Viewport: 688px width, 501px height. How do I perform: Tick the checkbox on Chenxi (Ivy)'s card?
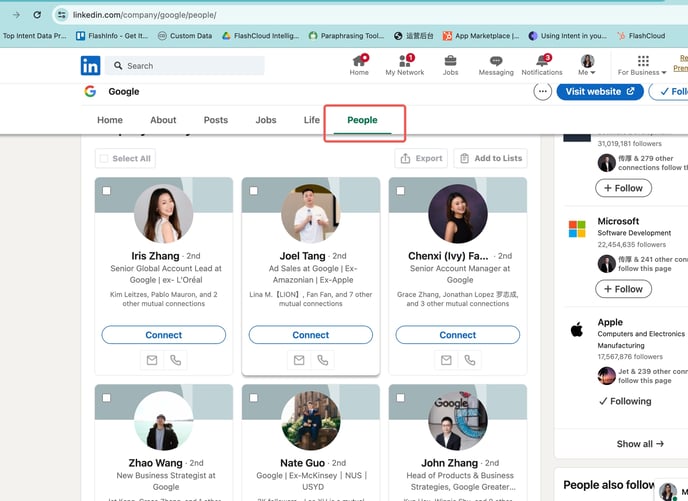pos(401,191)
